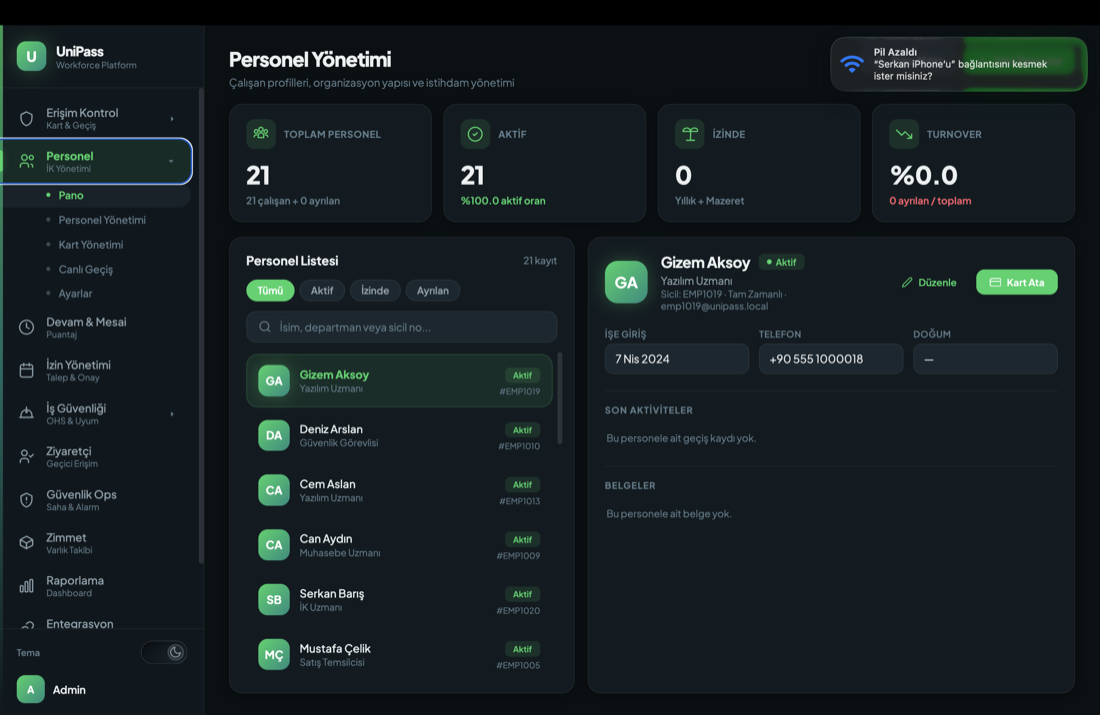Click Gizem Aksoy GA avatar in detail panel
This screenshot has width=1100, height=715.
pos(626,282)
